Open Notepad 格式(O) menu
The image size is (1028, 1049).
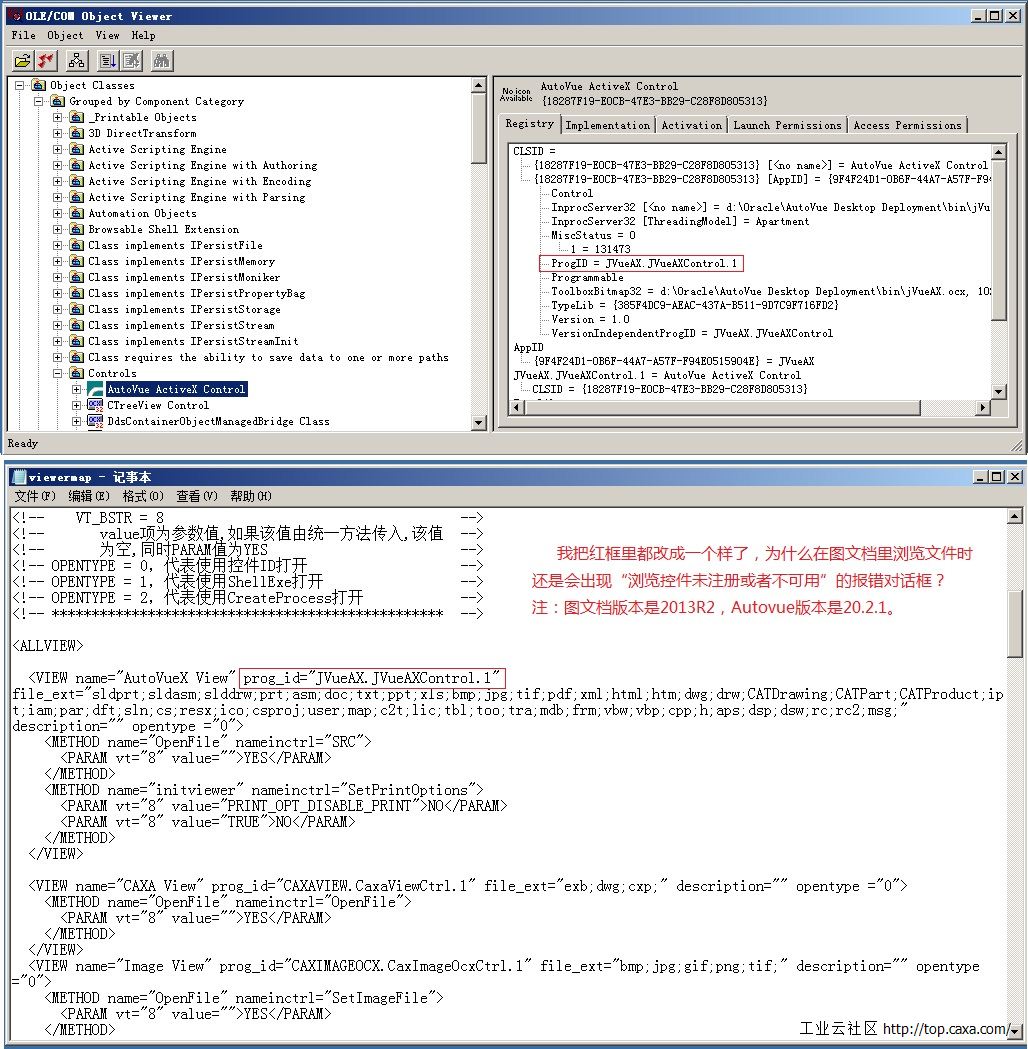pyautogui.click(x=143, y=496)
